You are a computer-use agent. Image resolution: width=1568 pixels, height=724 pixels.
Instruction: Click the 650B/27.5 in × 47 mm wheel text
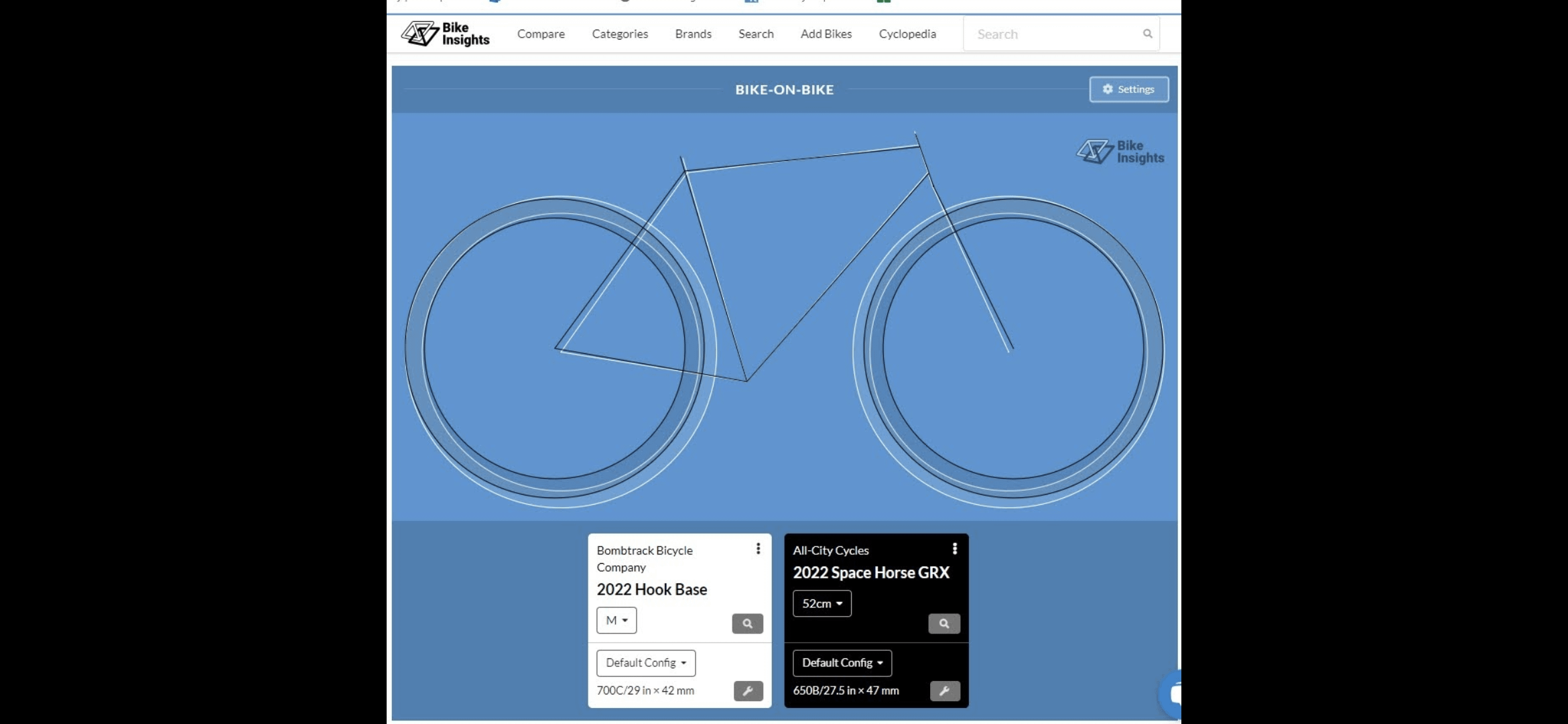(x=846, y=690)
